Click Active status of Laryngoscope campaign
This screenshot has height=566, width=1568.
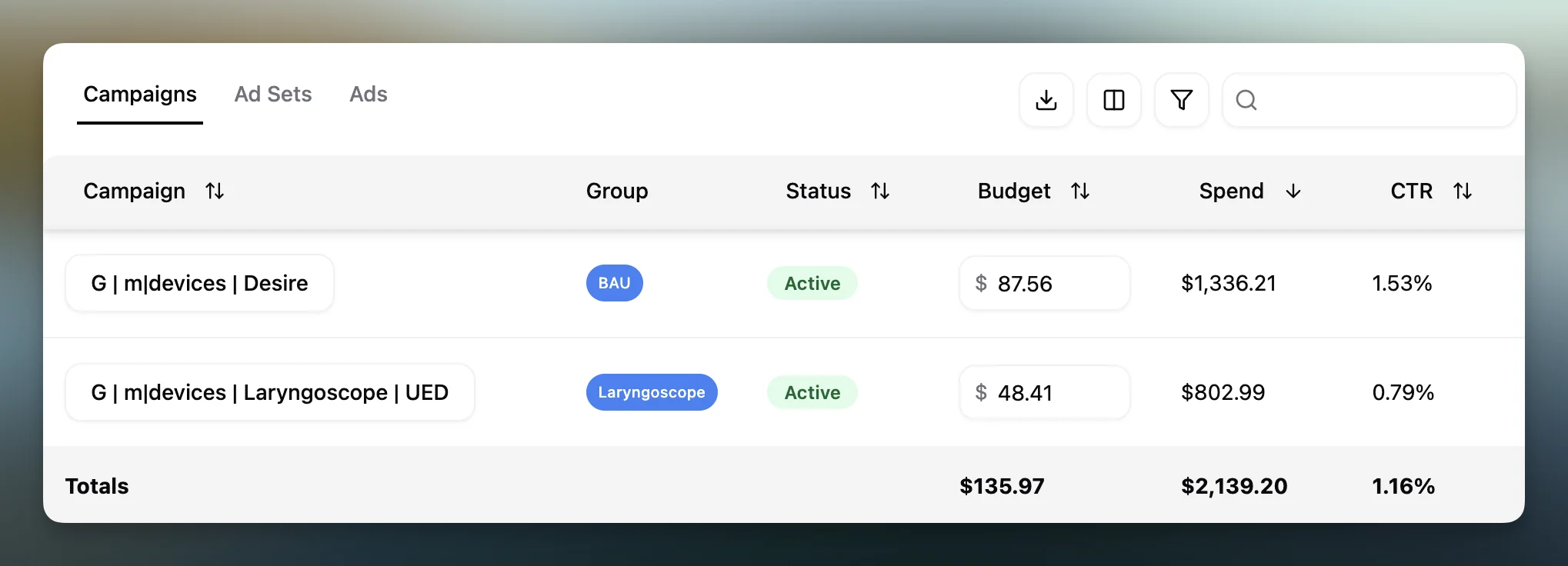tap(812, 392)
